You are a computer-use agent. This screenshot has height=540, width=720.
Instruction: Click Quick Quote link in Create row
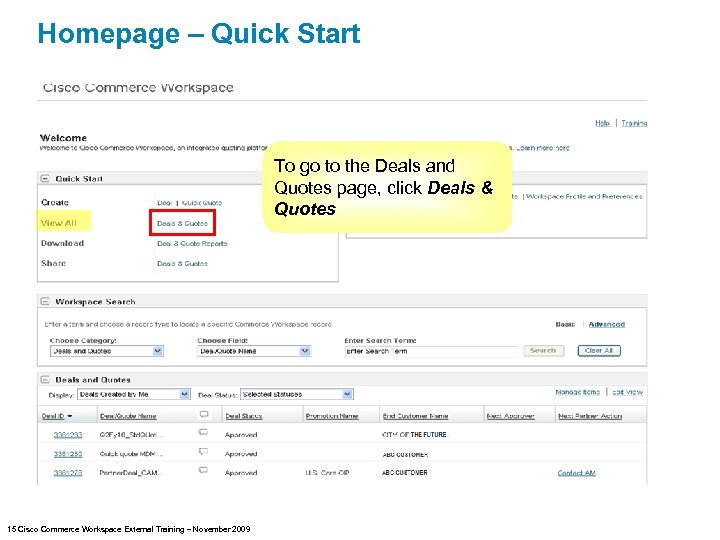pos(202,203)
